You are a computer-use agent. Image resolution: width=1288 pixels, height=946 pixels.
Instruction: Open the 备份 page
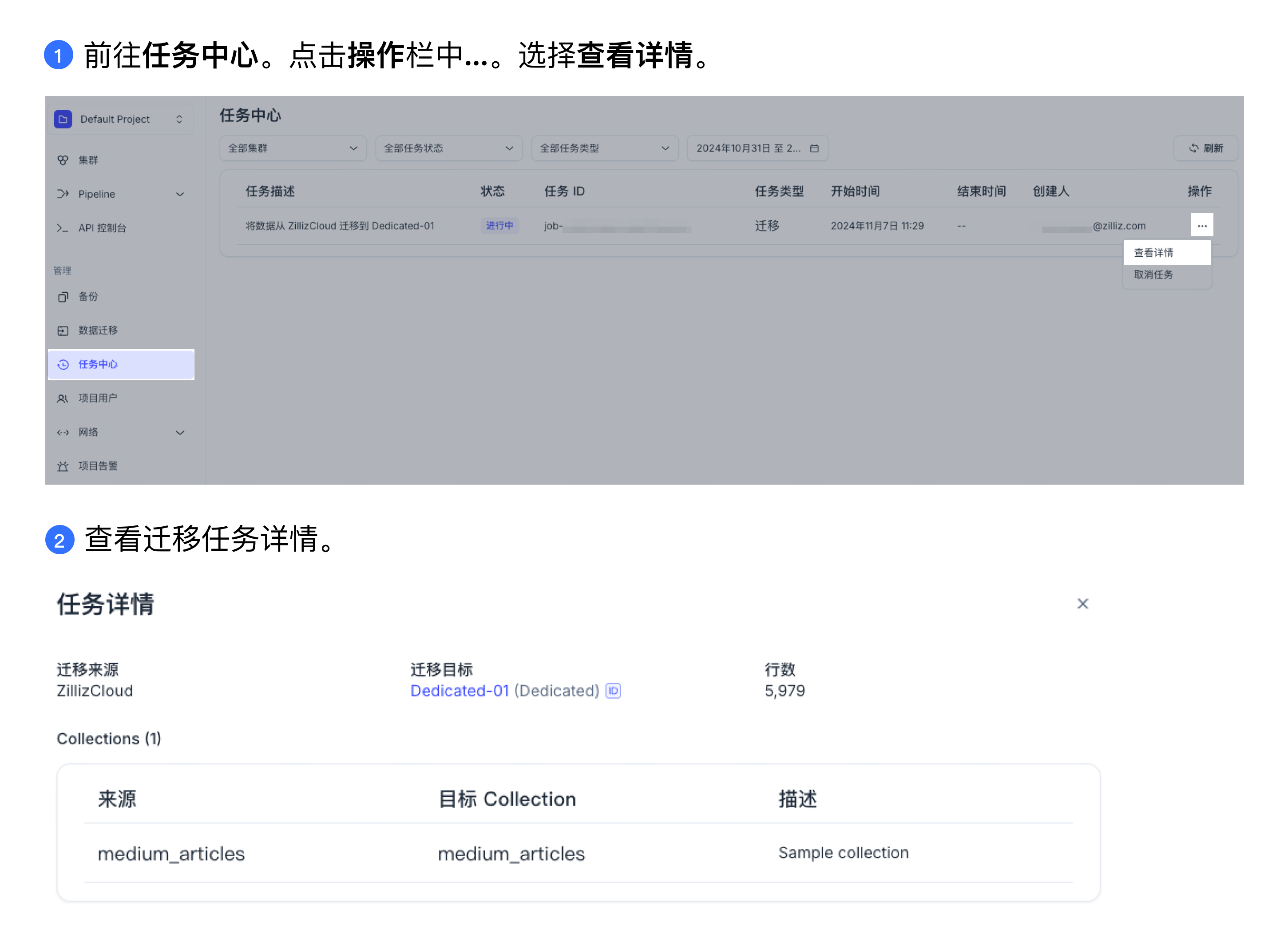pyautogui.click(x=89, y=297)
